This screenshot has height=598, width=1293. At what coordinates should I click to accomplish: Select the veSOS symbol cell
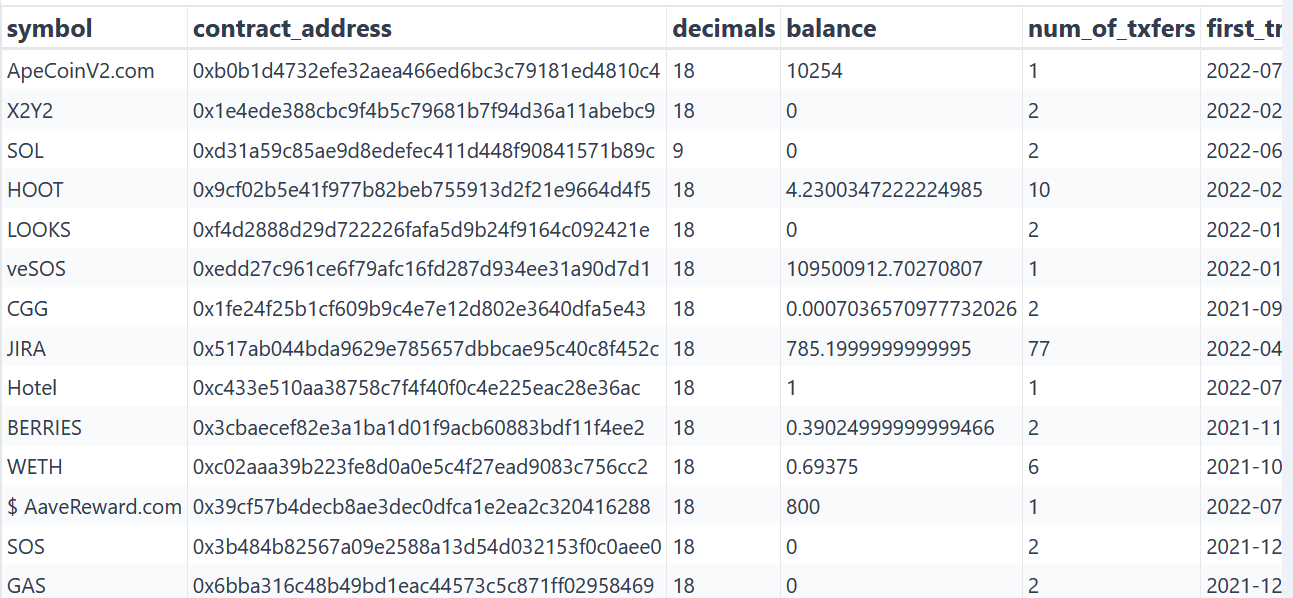pyautogui.click(x=37, y=269)
